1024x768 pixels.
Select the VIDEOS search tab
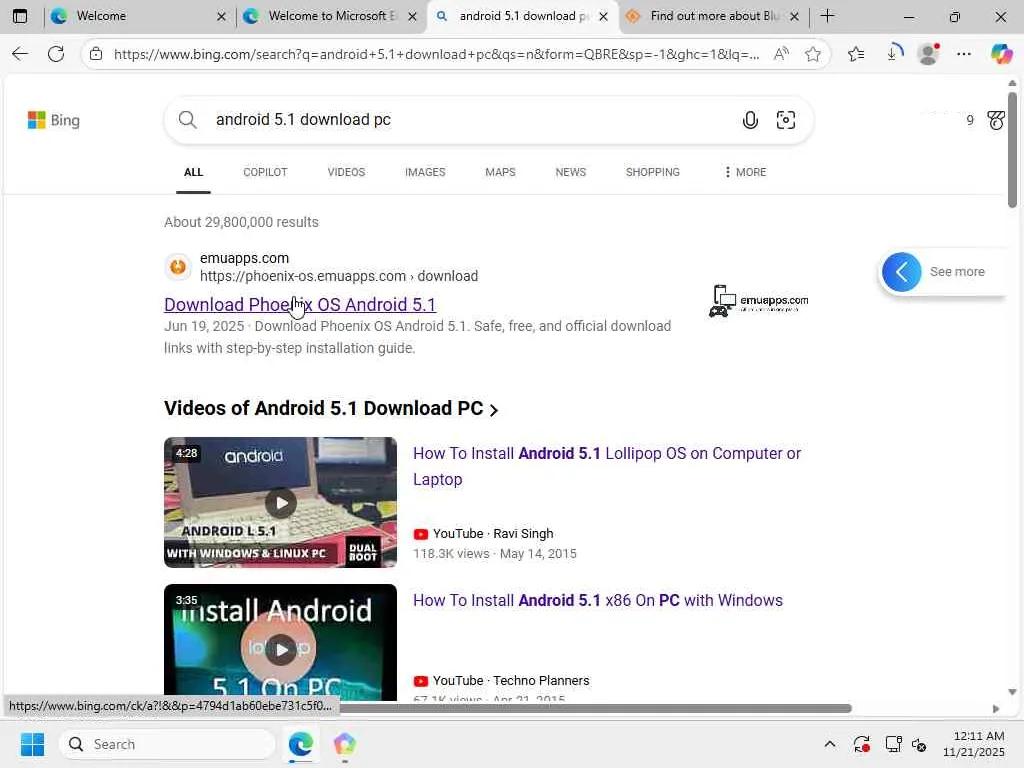(346, 172)
